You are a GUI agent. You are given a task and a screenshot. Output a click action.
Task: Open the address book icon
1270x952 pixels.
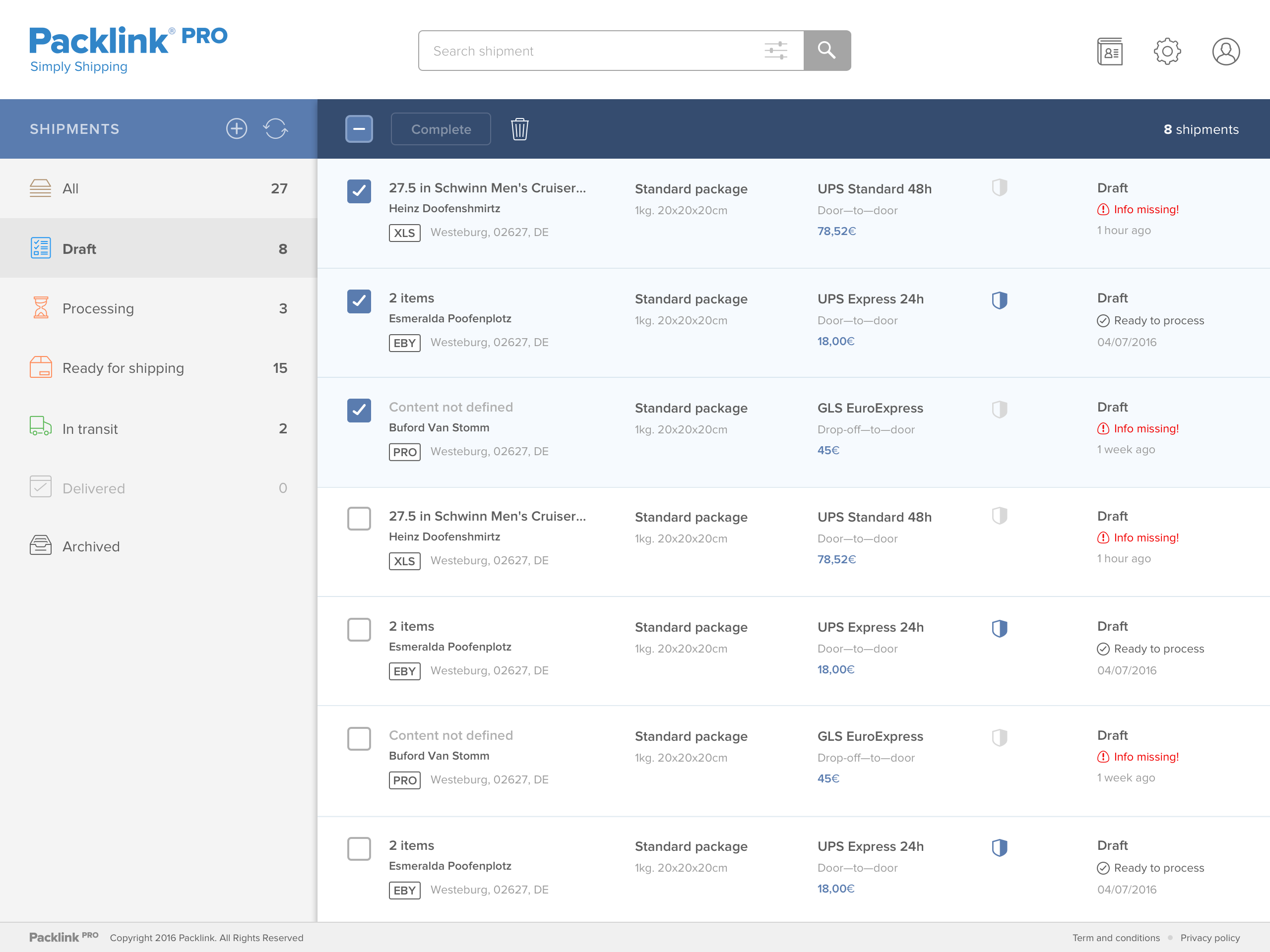(1110, 52)
